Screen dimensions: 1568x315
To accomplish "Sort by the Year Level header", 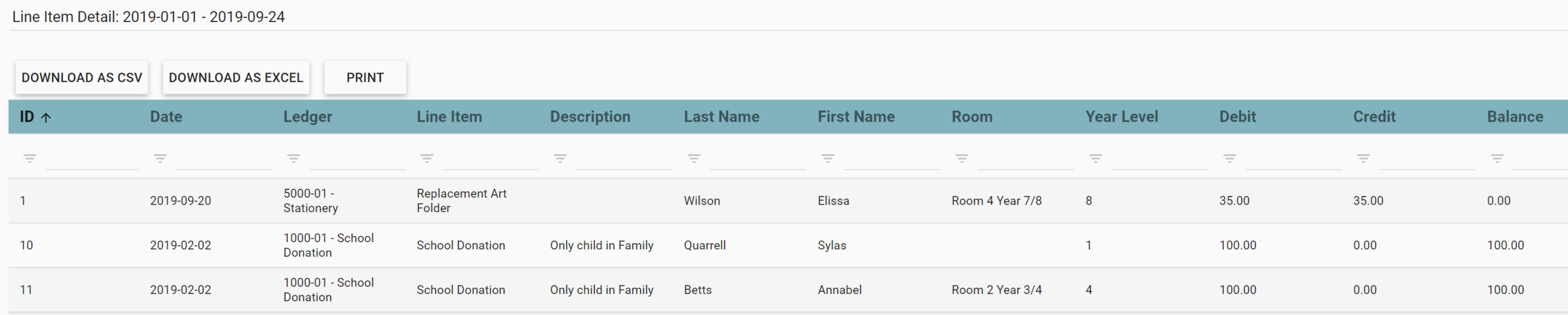I will (x=1121, y=117).
